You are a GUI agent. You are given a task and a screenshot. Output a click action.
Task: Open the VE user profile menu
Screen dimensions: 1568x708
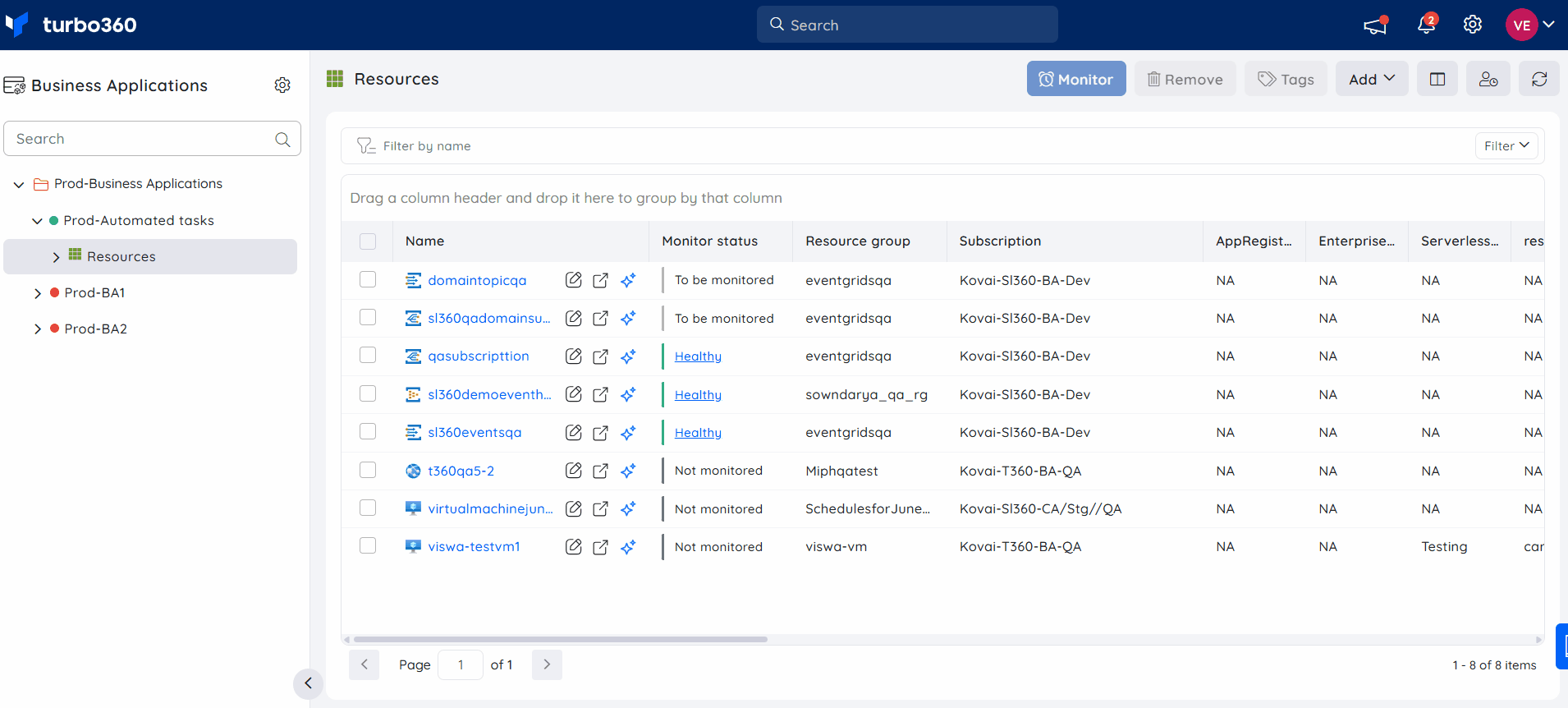tap(1530, 25)
